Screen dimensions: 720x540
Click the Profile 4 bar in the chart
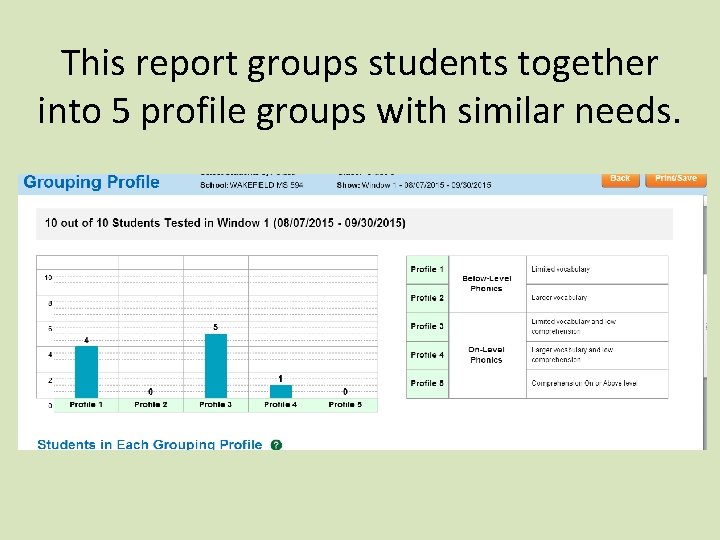[x=281, y=391]
